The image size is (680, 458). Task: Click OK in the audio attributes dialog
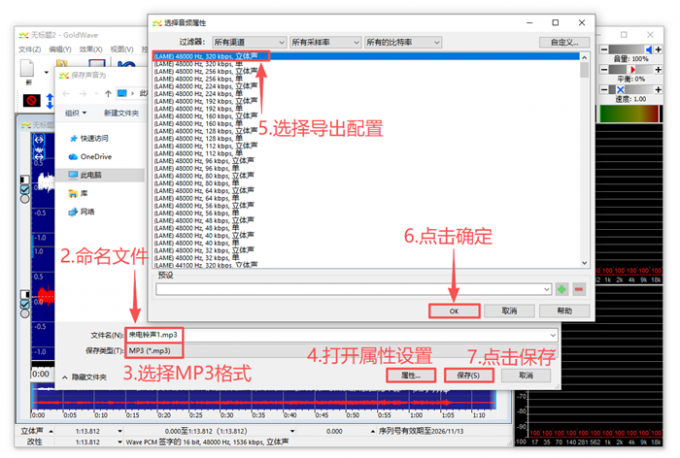point(454,311)
